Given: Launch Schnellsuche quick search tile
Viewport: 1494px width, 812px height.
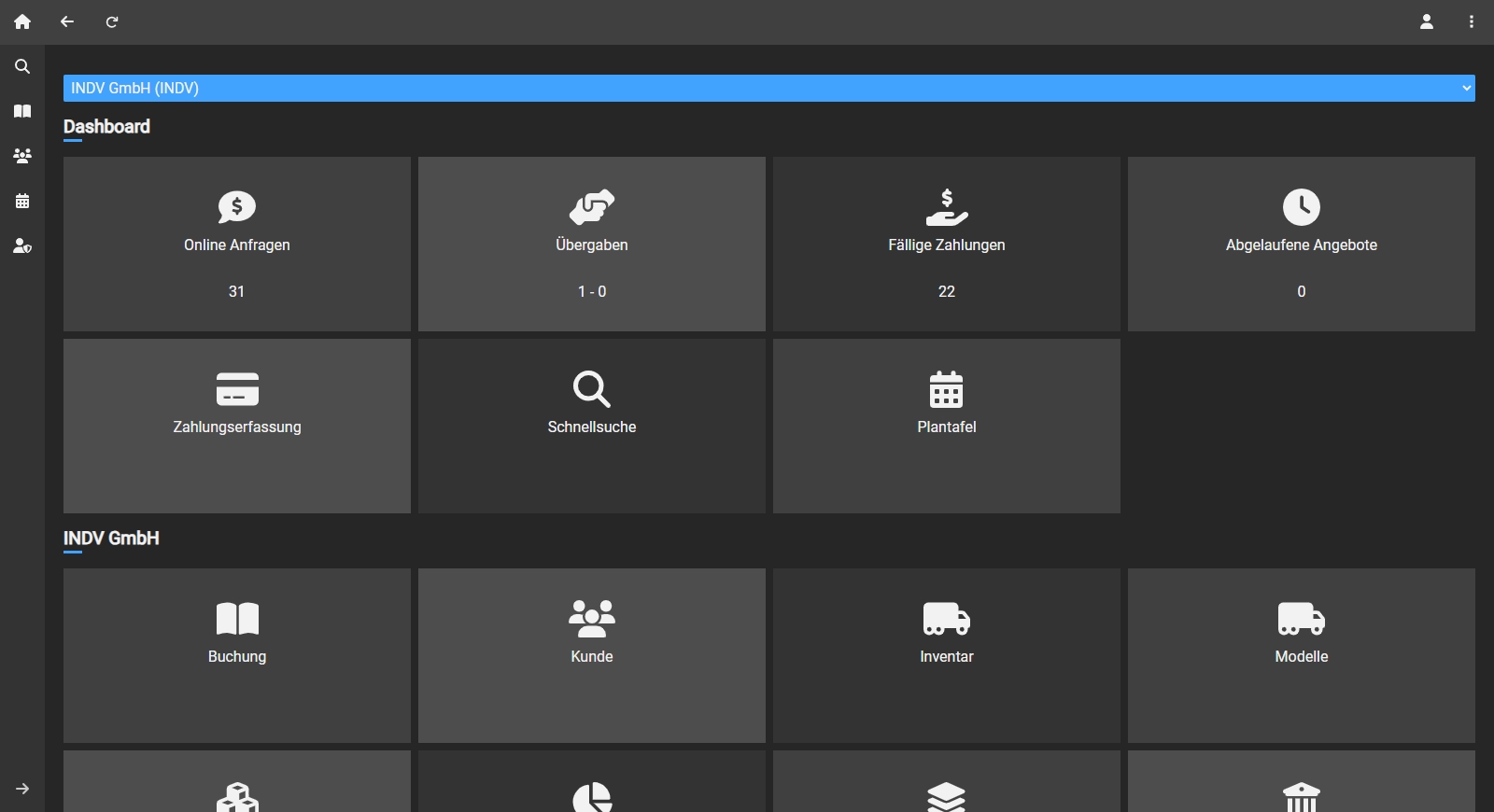Looking at the screenshot, I should point(592,426).
